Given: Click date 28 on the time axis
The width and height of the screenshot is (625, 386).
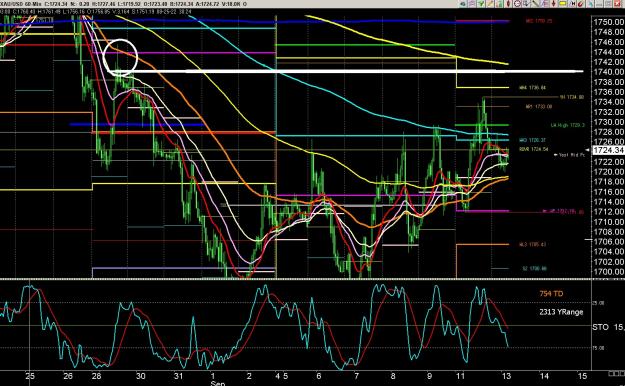Looking at the screenshot, I should tap(96, 376).
